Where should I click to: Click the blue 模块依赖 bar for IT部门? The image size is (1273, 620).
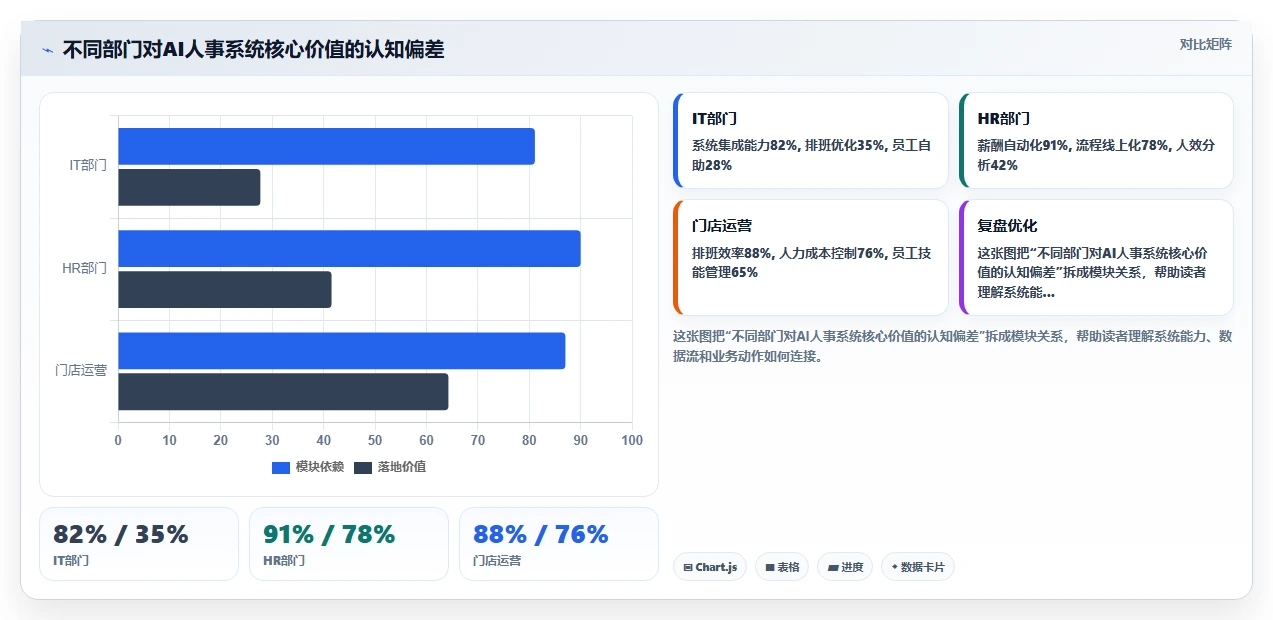pos(326,146)
